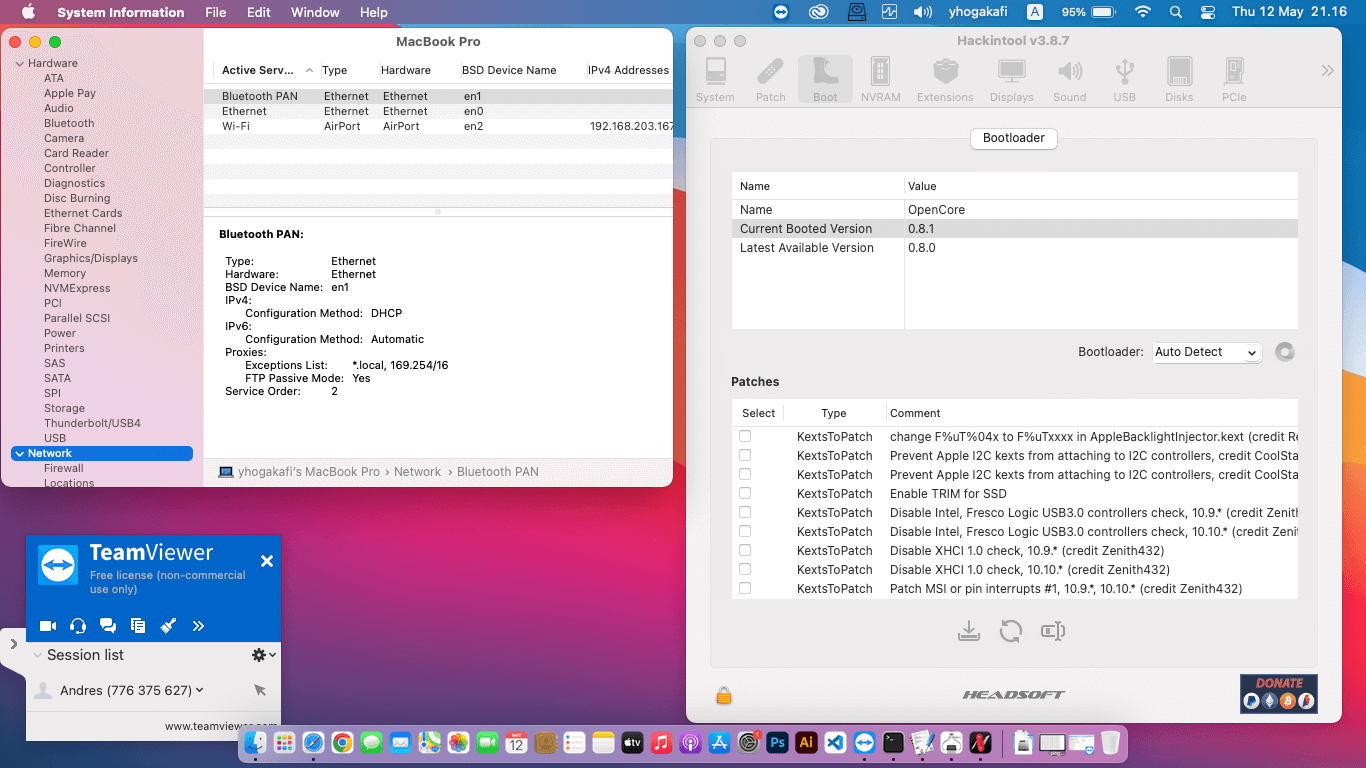
Task: Open the NVRAM tab in Hackintool
Action: coord(880,80)
